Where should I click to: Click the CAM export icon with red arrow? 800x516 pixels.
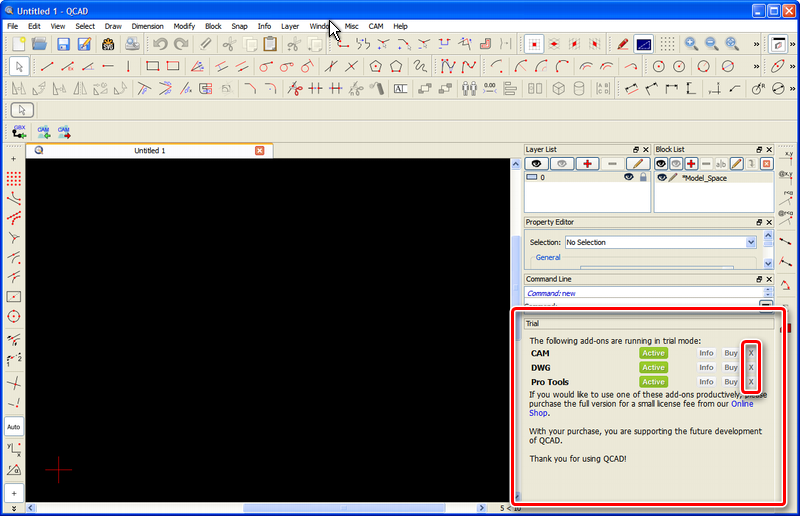[64, 132]
